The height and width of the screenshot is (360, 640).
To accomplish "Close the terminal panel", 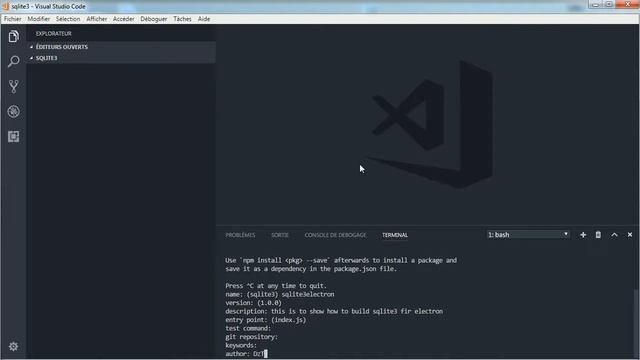I will 630,235.
